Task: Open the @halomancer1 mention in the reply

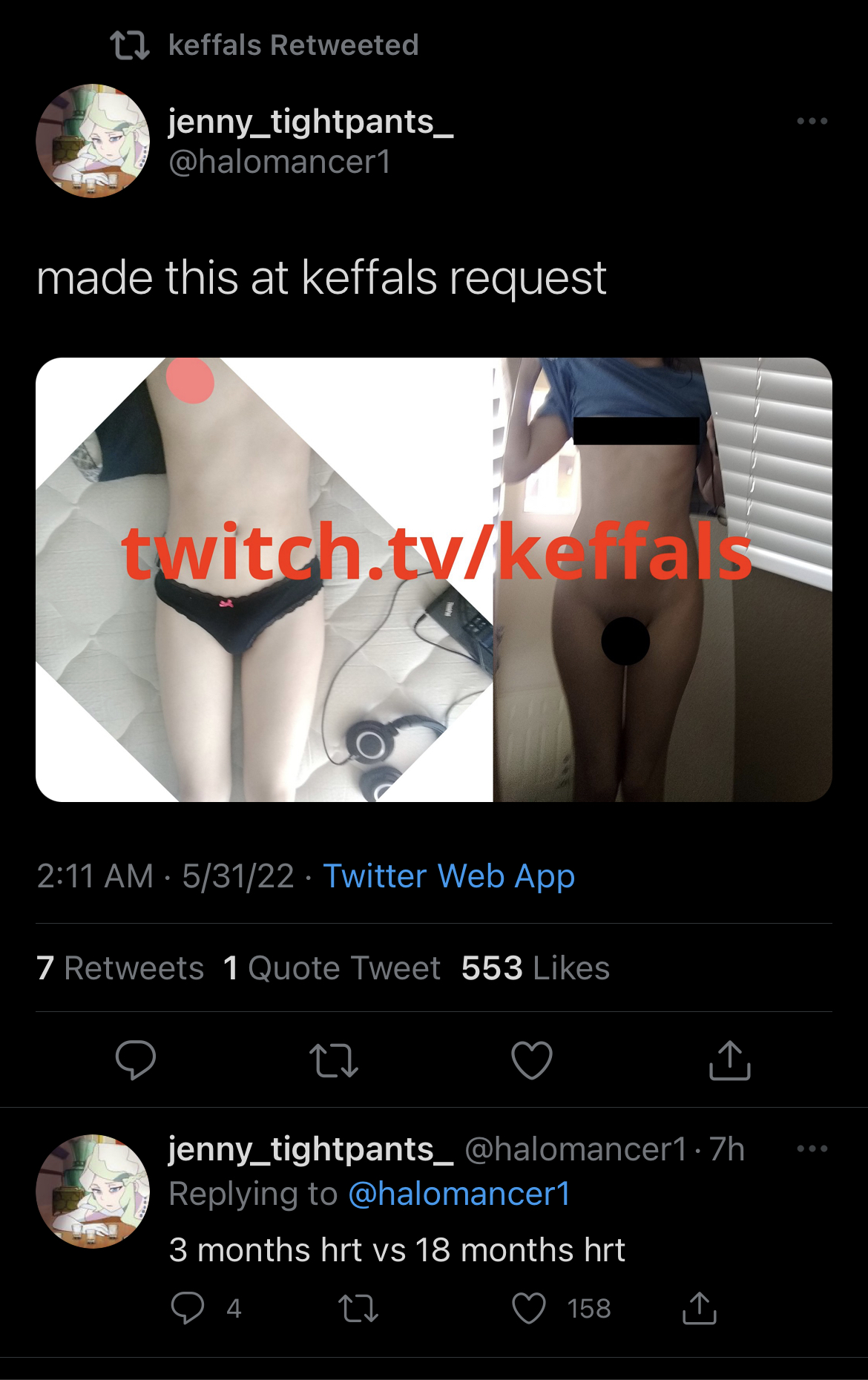Action: (459, 1194)
